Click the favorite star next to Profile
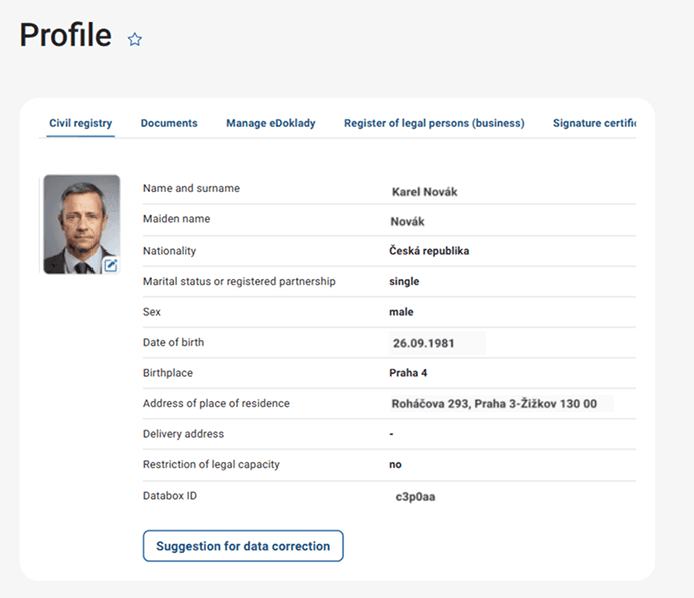This screenshot has height=598, width=694. [135, 39]
